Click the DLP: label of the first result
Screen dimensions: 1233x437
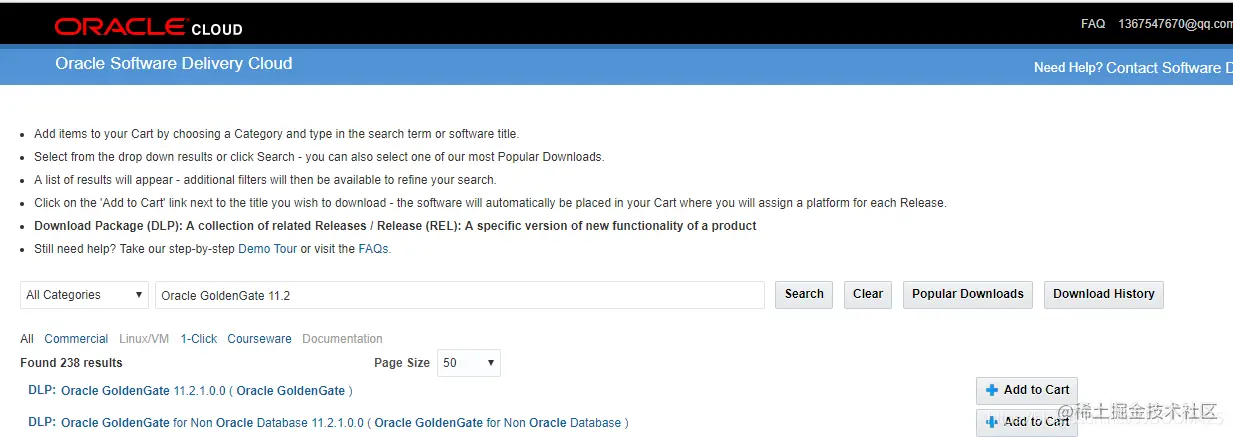point(42,391)
